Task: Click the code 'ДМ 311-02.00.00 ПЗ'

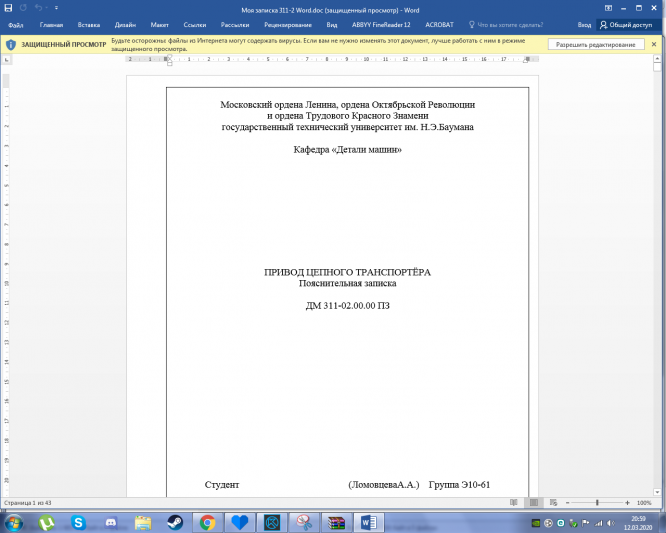Action: [347, 306]
